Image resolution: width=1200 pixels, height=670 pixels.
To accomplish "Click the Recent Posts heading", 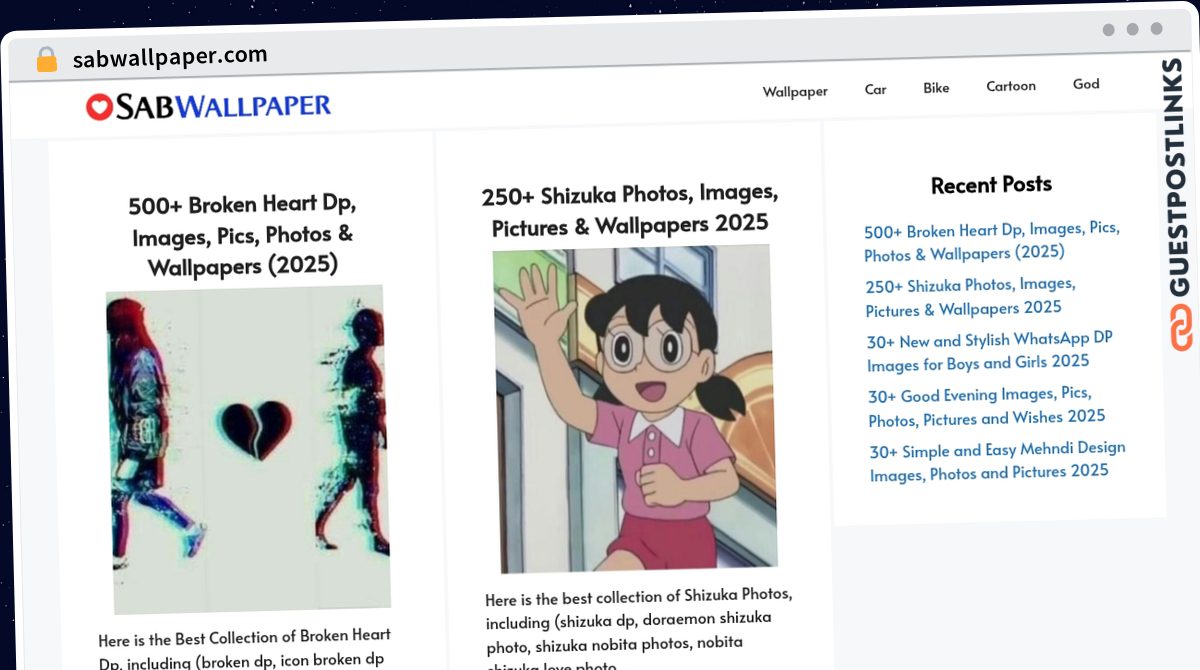I will pos(991,185).
